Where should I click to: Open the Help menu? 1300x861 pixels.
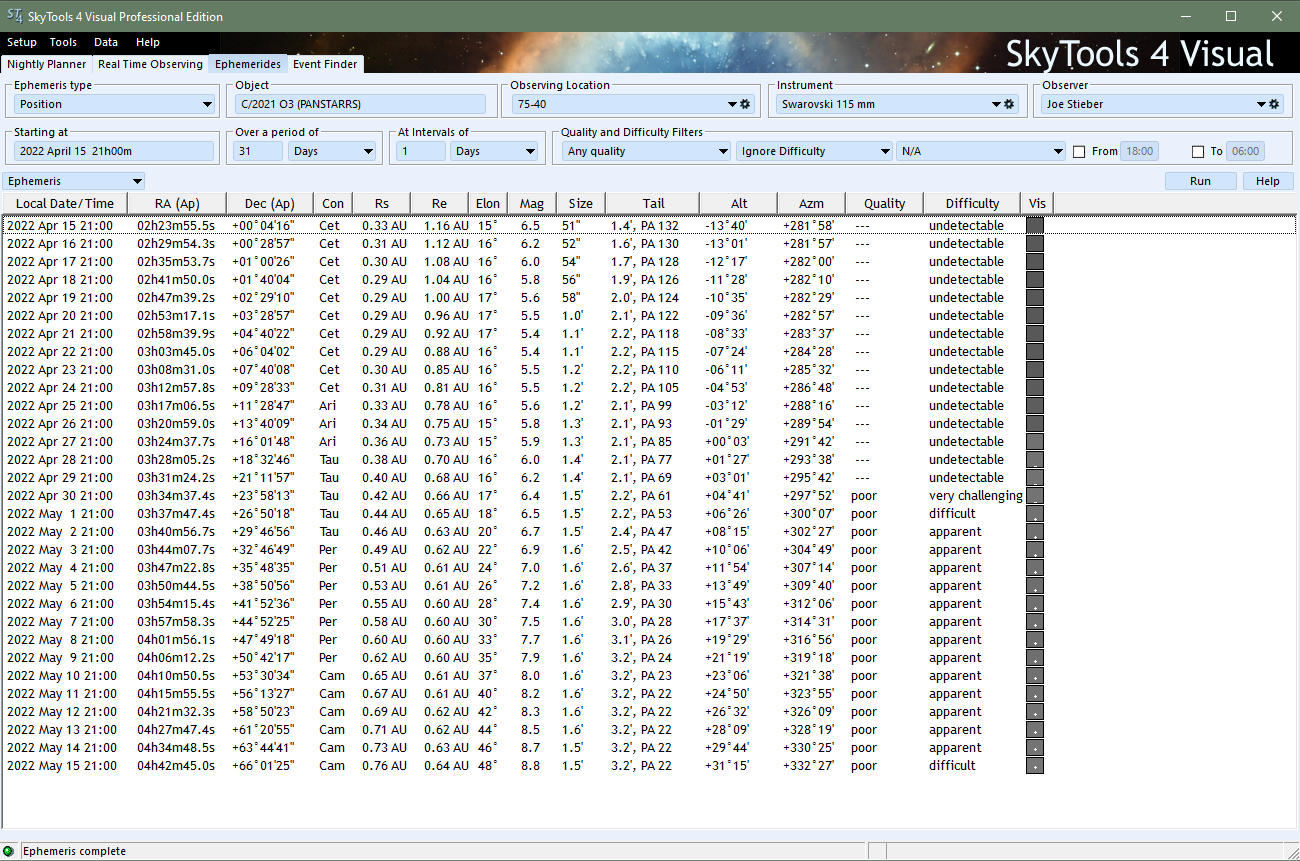coord(148,42)
